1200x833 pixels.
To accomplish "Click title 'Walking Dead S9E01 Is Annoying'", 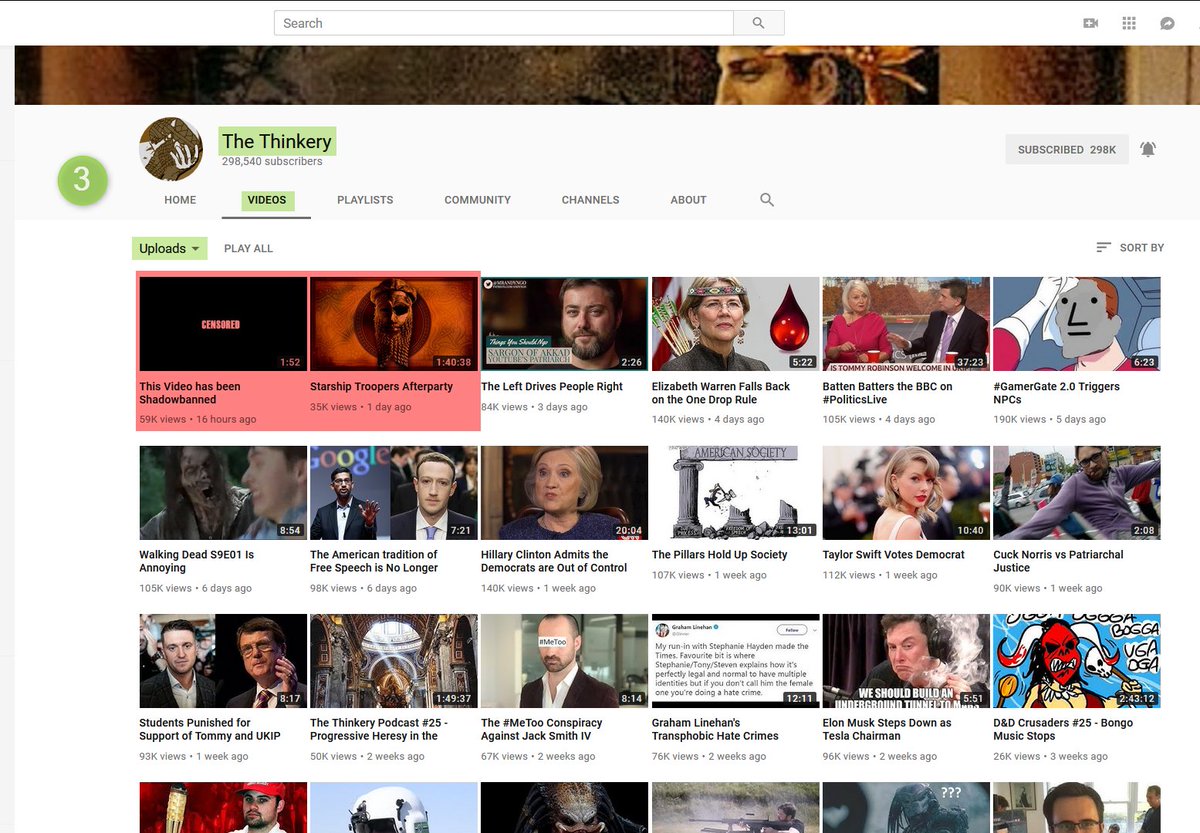I will click(x=197, y=561).
